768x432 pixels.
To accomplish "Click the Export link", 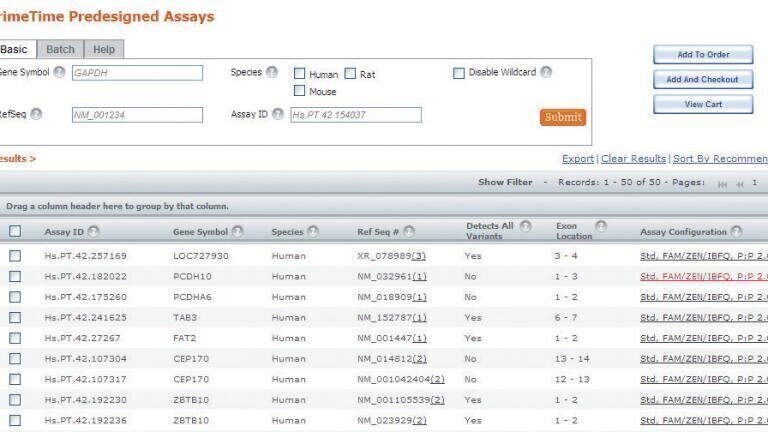I will (x=577, y=159).
